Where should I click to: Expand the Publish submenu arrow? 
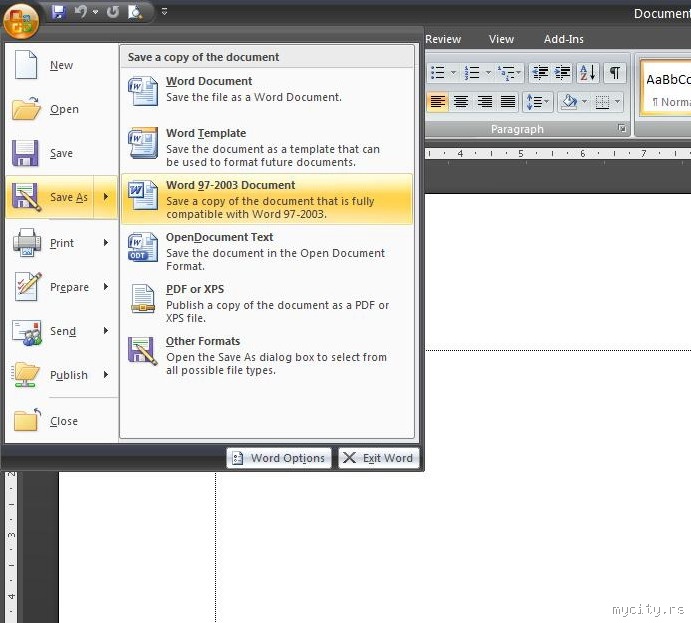(106, 375)
